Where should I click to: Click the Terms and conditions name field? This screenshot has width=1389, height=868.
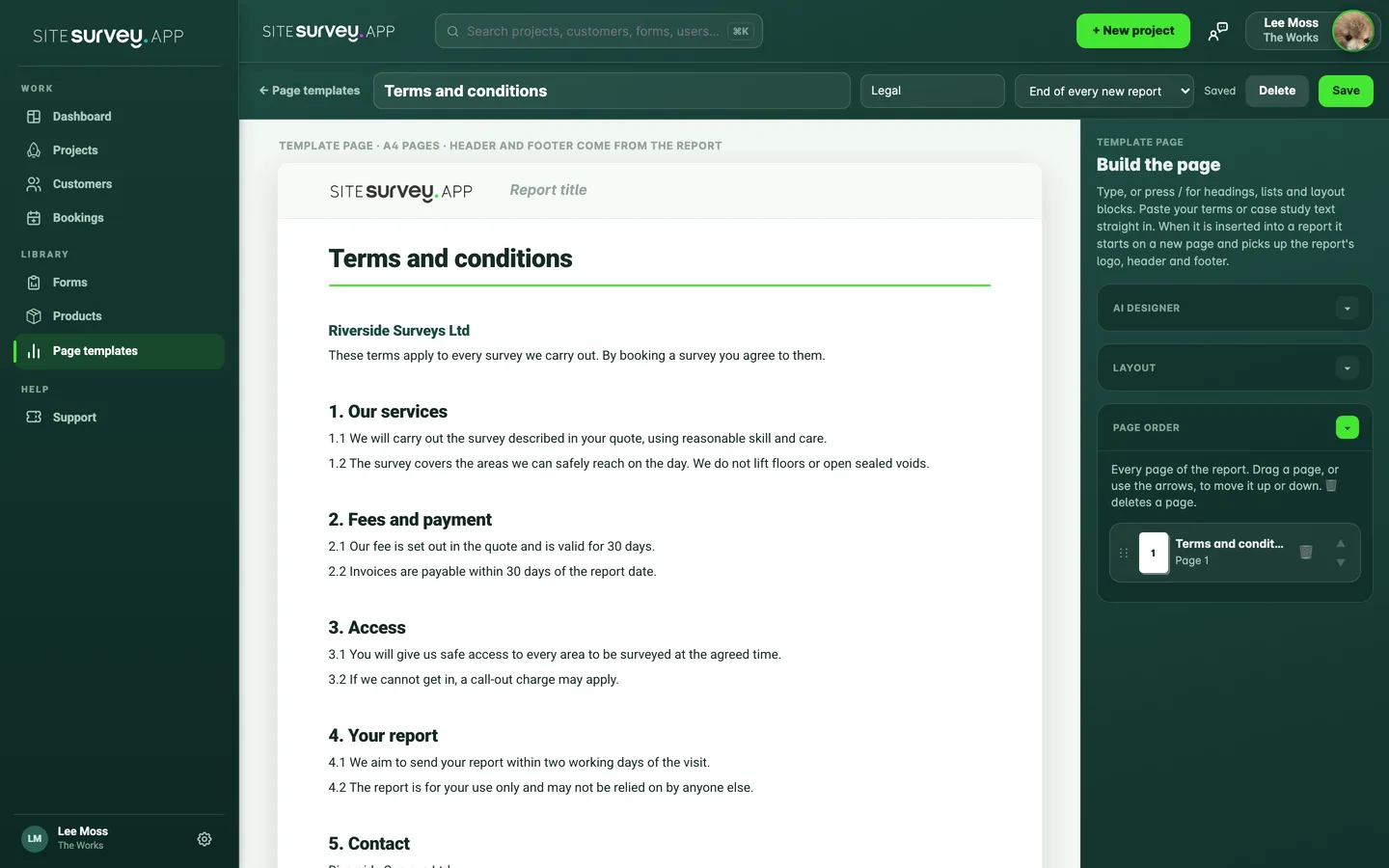coord(612,91)
